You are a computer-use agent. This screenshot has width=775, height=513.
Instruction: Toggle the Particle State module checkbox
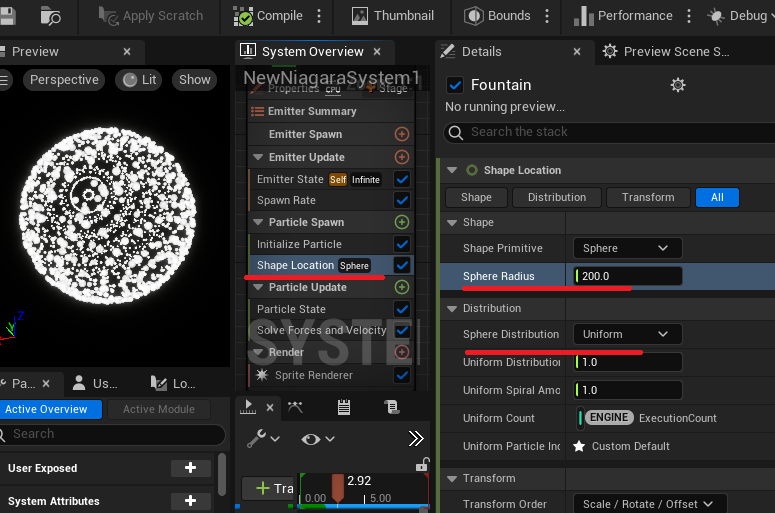pos(402,309)
